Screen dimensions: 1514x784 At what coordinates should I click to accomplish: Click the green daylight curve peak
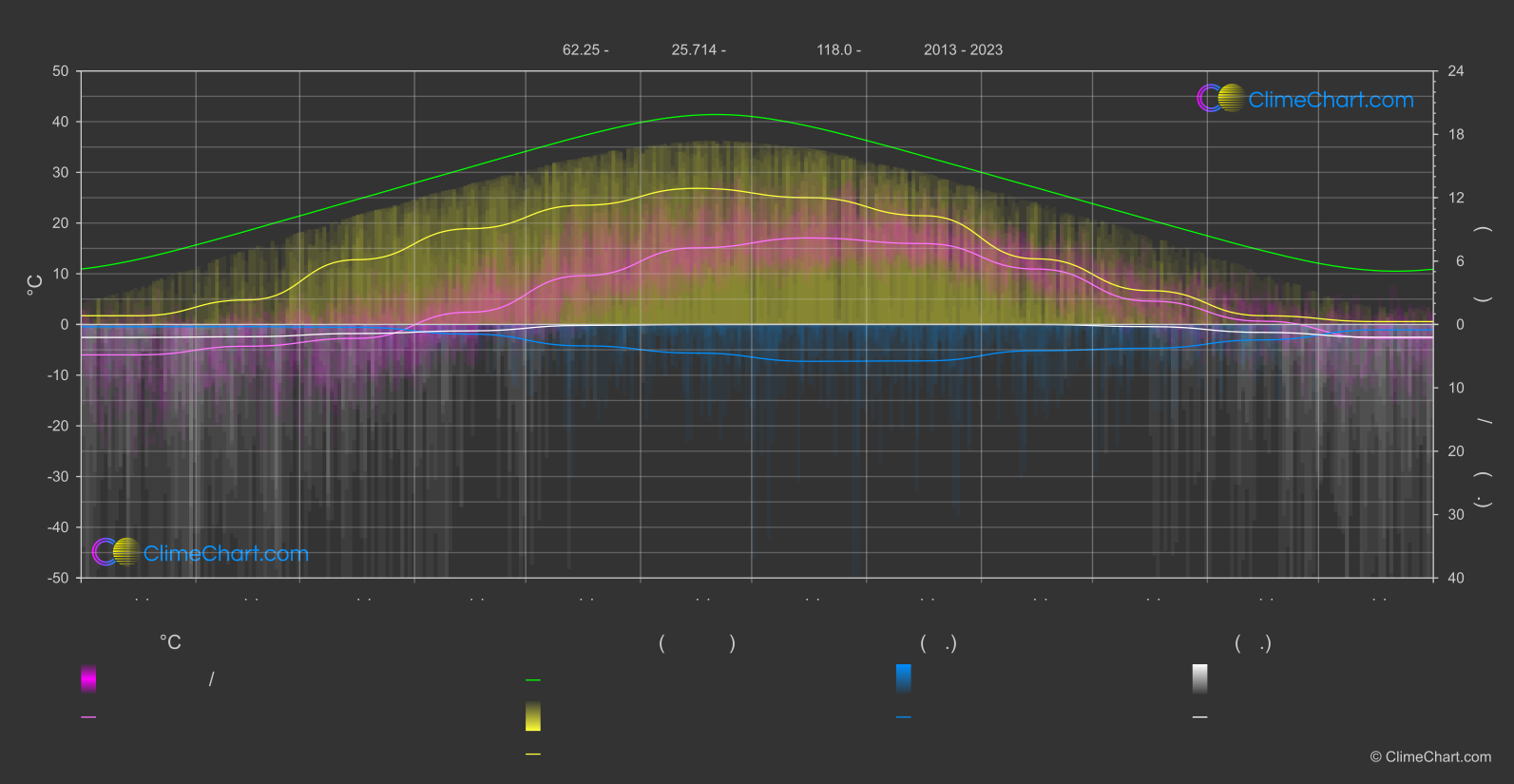tap(715, 115)
